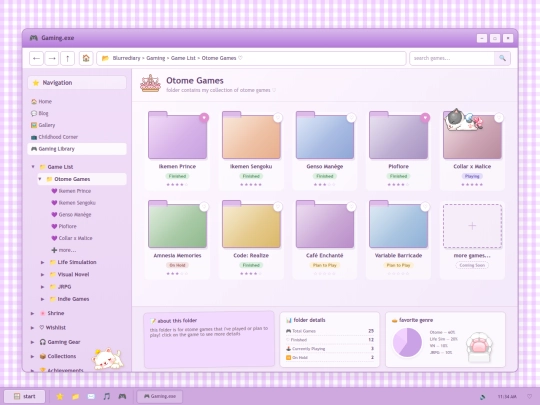
Task: Click the On Hold status badge
Action: coord(177,265)
